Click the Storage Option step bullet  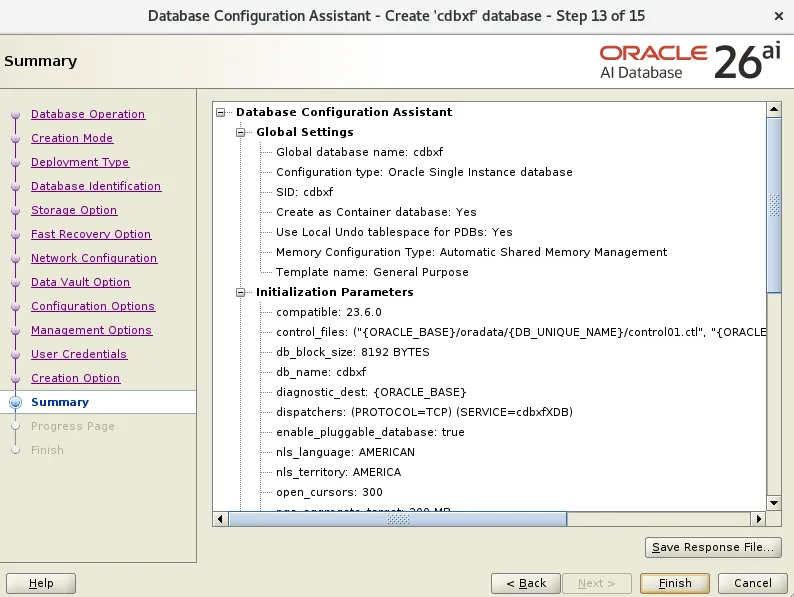16,210
